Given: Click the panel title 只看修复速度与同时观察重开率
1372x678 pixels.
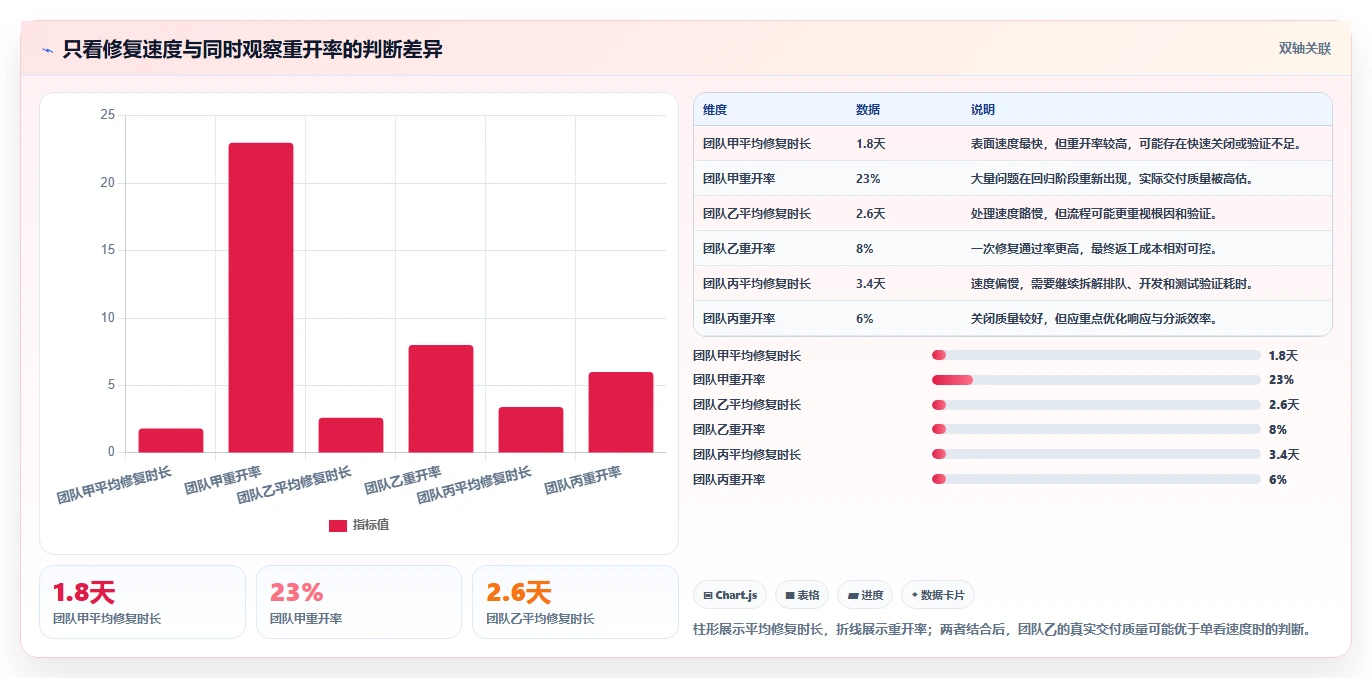Looking at the screenshot, I should 252,50.
